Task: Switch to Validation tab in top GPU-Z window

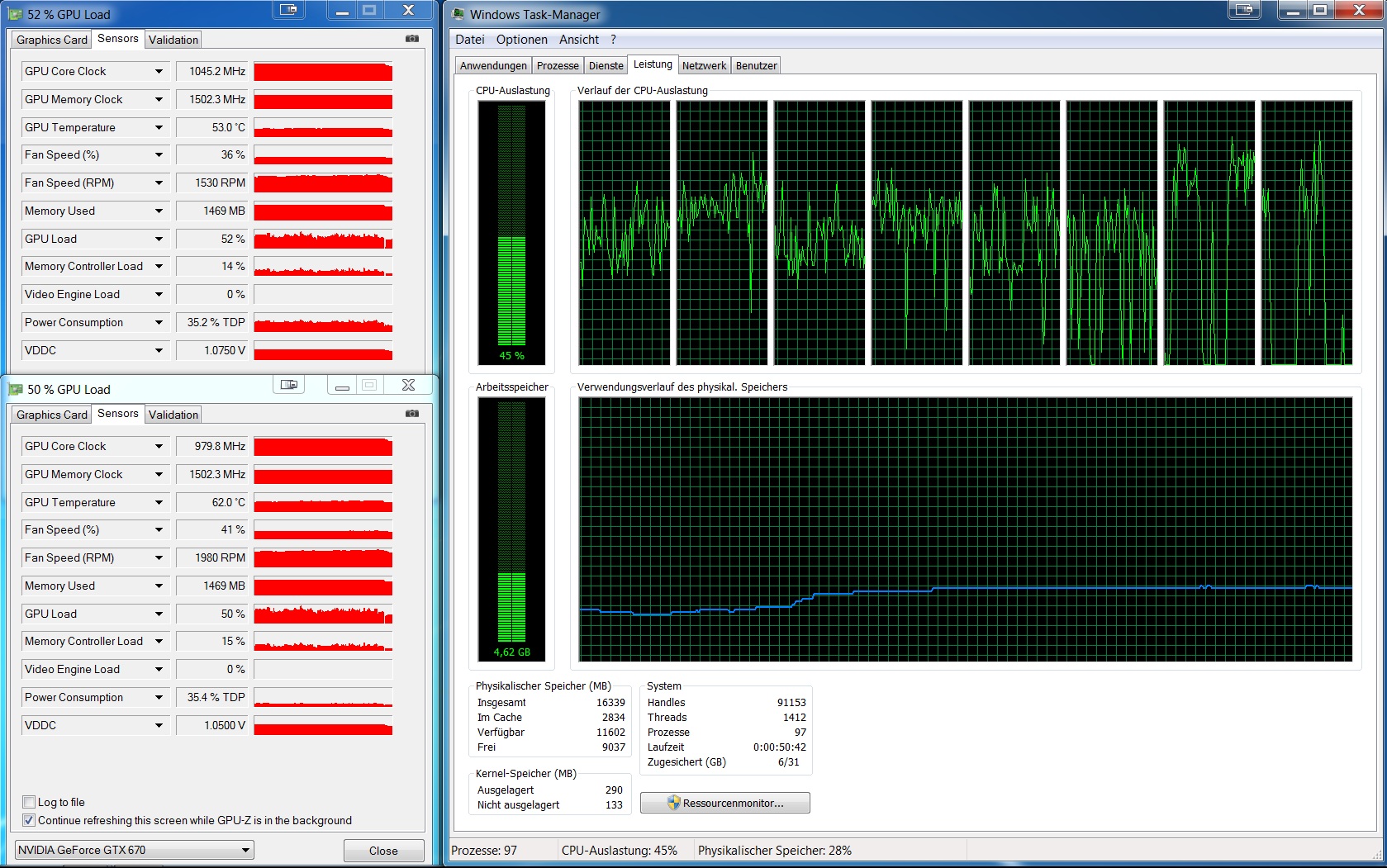Action: 173,40
